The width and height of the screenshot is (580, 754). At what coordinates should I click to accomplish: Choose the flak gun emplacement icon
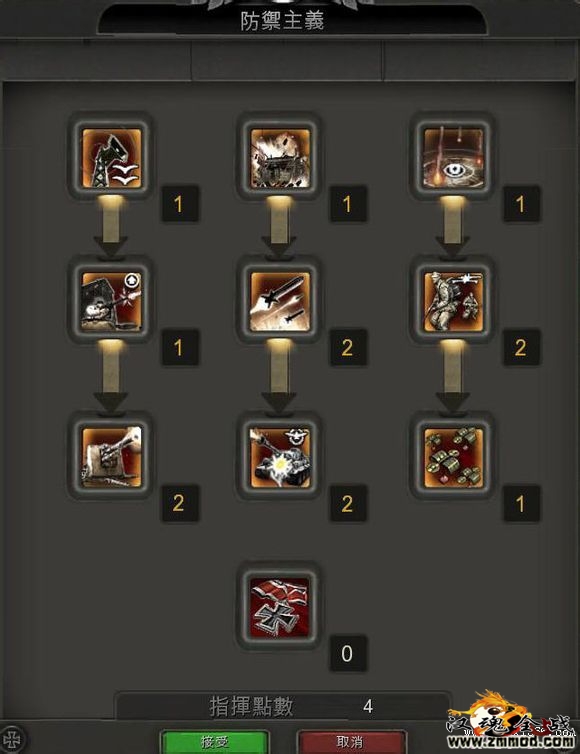click(x=111, y=456)
